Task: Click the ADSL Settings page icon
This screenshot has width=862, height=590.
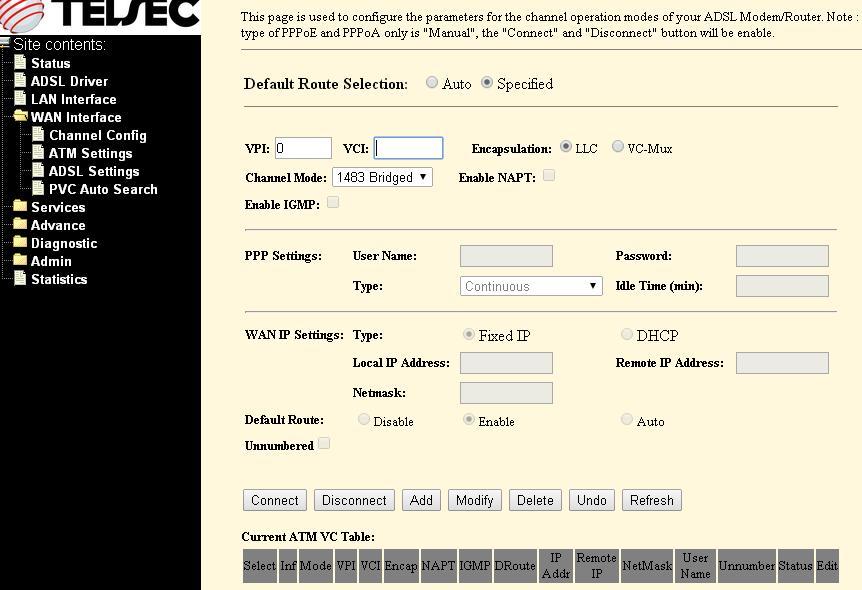Action: click(38, 170)
